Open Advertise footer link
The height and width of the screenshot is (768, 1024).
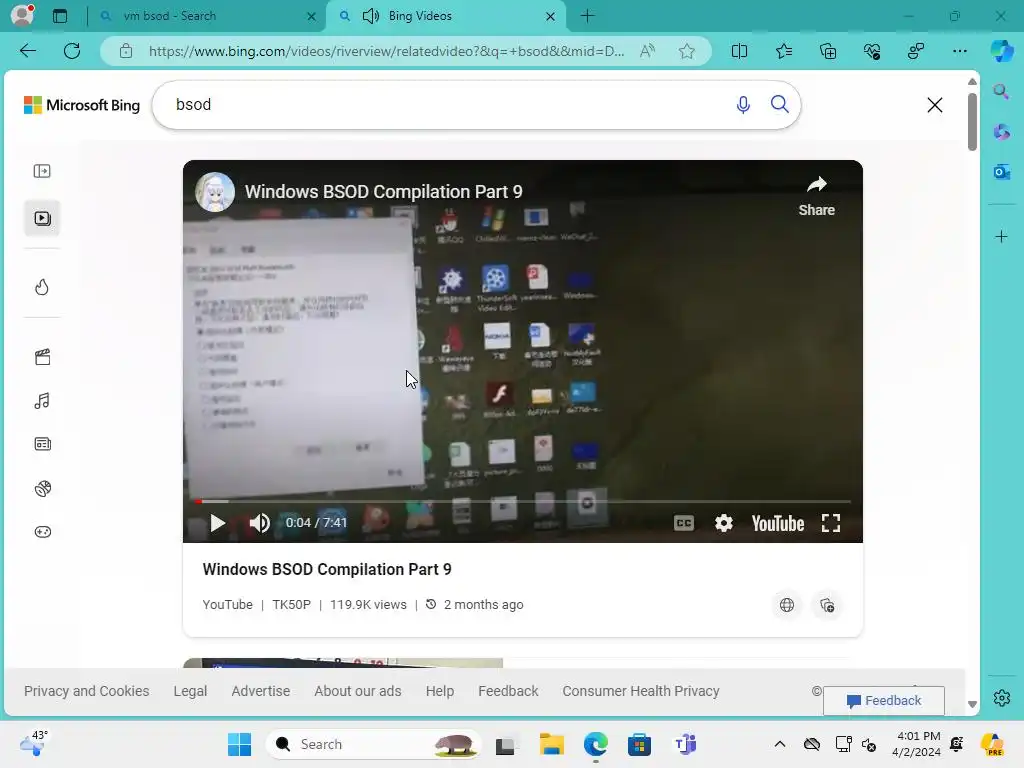261,691
